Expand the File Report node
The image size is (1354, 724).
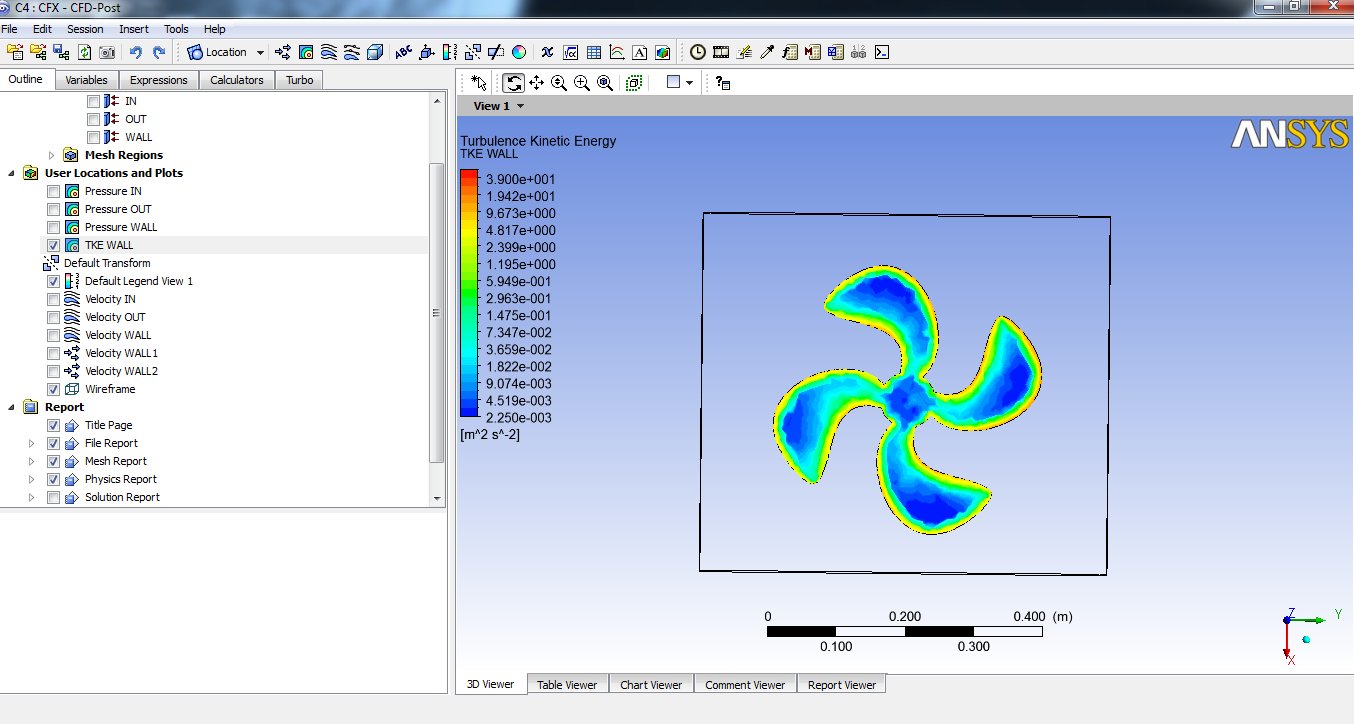click(x=32, y=443)
